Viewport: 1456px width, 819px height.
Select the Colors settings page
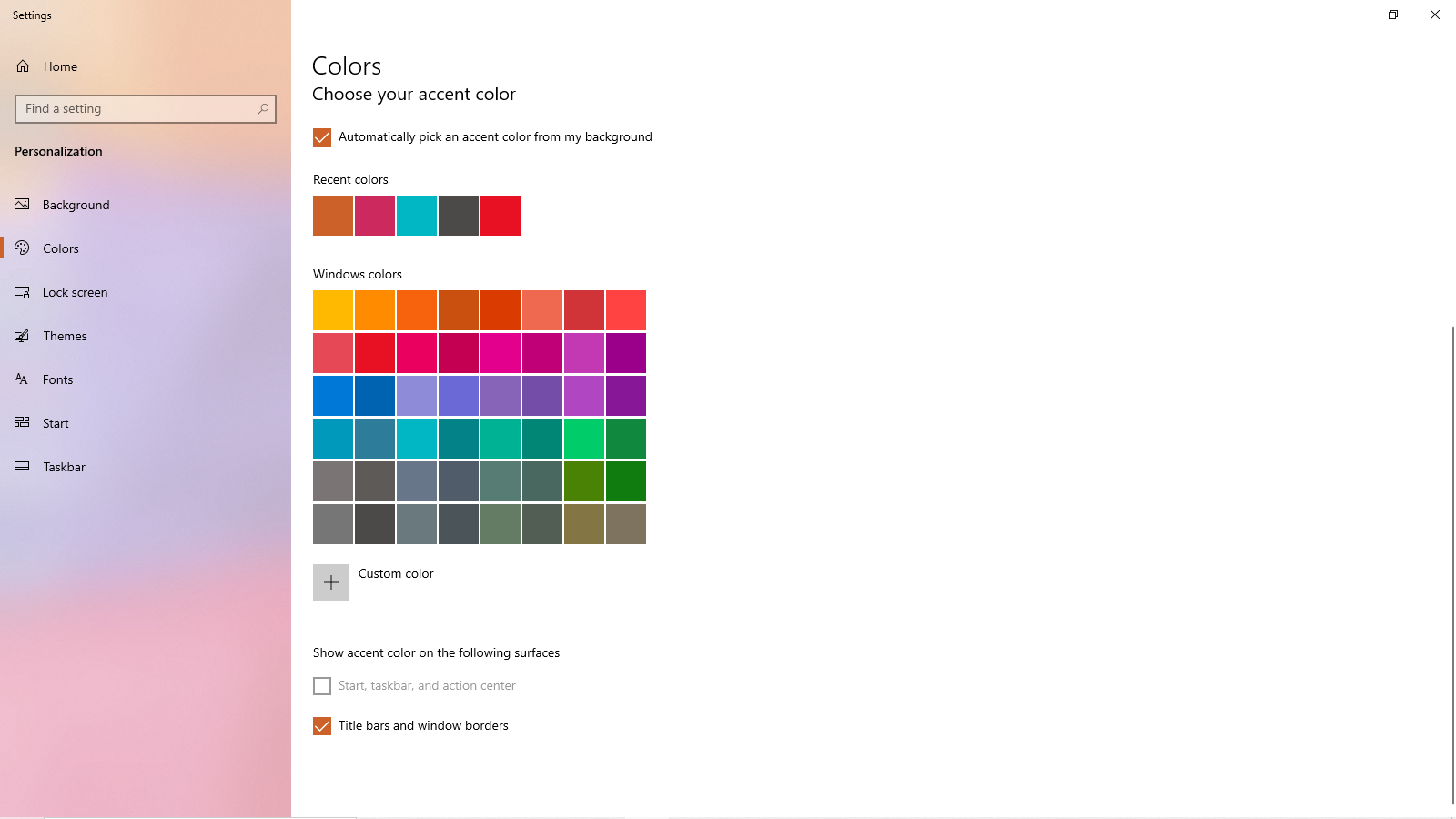[x=146, y=248]
